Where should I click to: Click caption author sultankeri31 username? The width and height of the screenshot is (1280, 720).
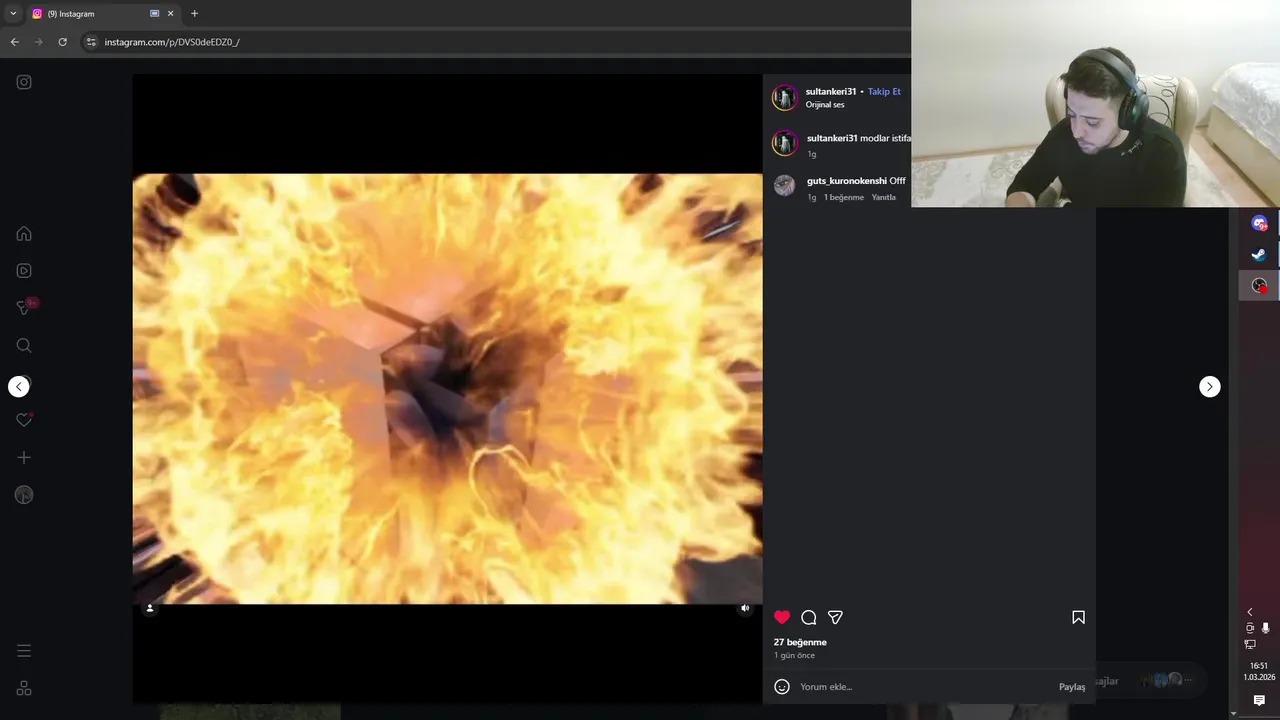tap(832, 138)
